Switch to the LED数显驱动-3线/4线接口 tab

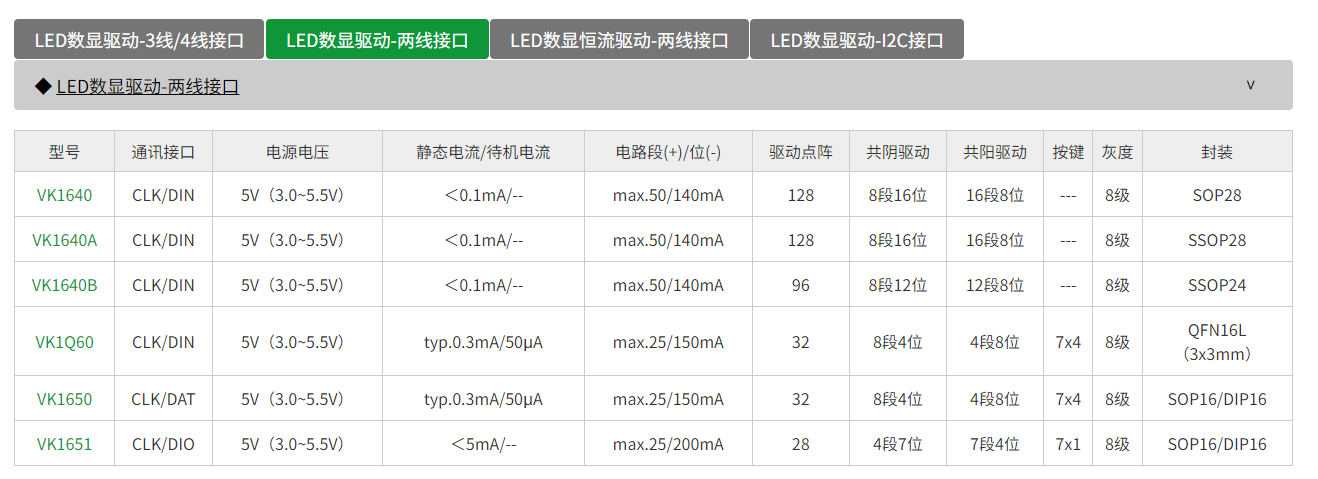click(139, 40)
